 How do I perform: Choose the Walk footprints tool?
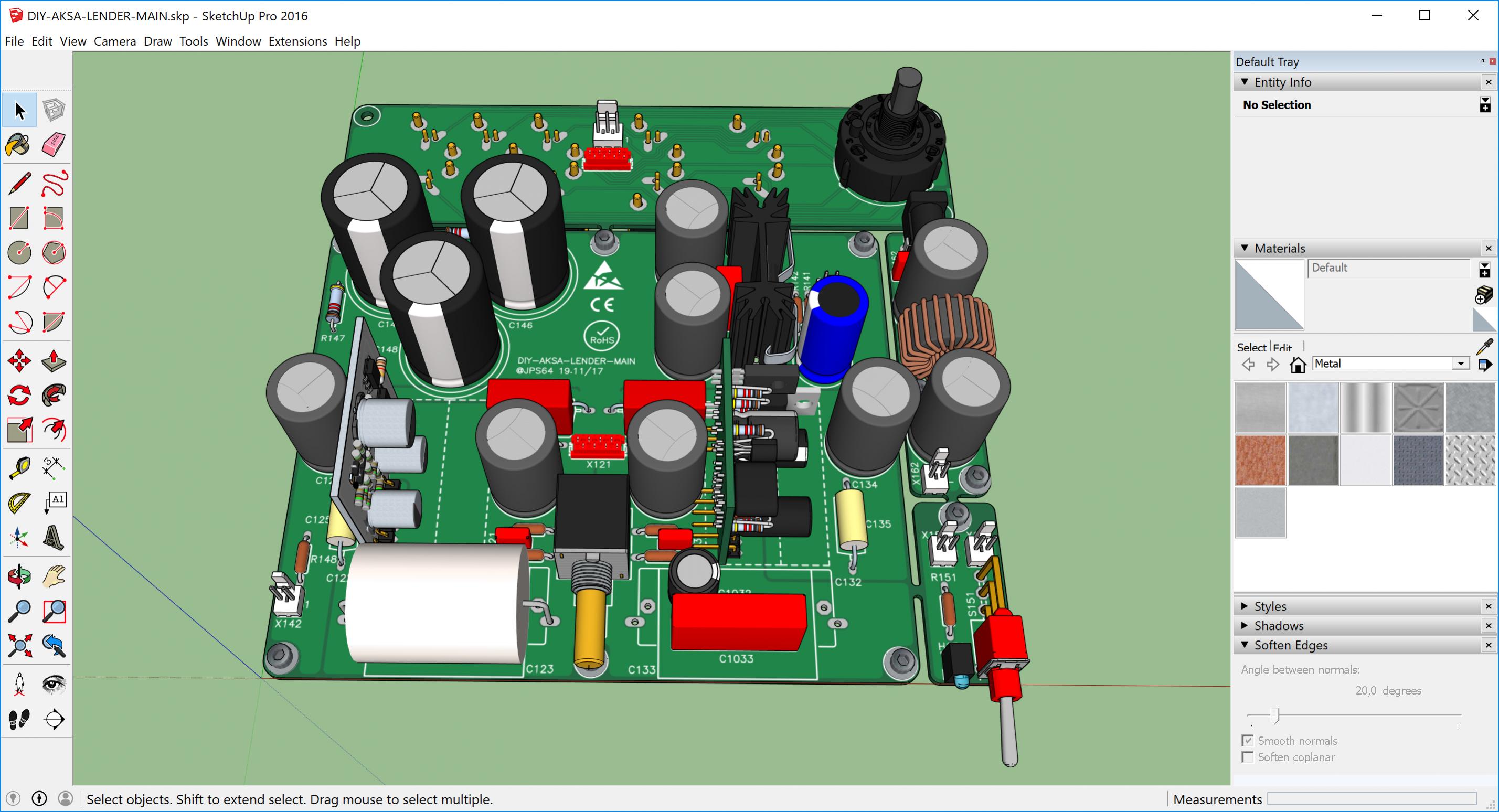click(19, 720)
